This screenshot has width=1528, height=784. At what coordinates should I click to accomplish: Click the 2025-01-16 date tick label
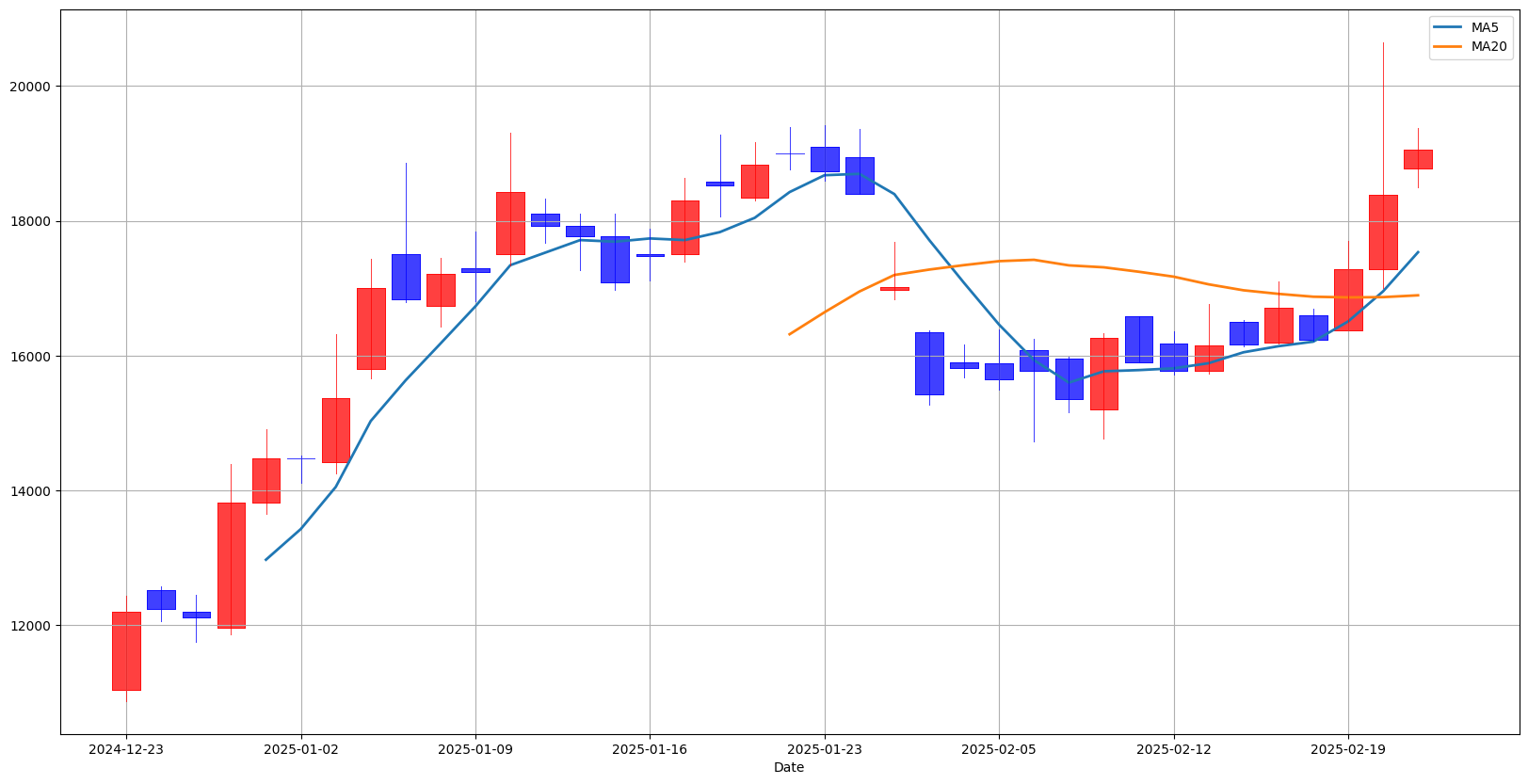click(650, 749)
